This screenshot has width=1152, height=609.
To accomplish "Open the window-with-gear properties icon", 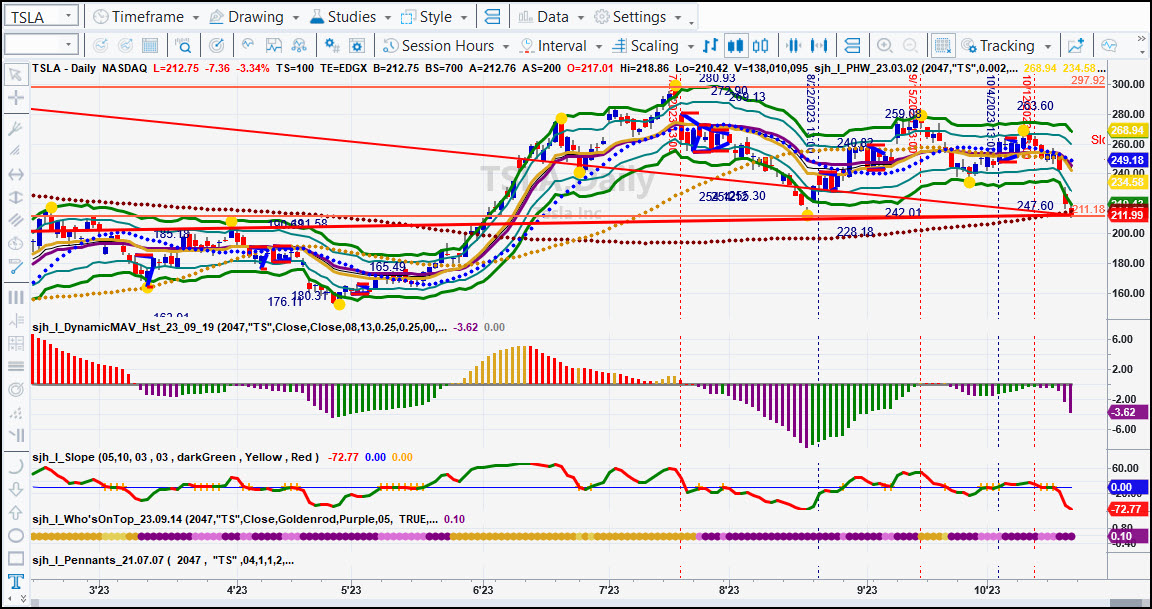I will click(356, 46).
